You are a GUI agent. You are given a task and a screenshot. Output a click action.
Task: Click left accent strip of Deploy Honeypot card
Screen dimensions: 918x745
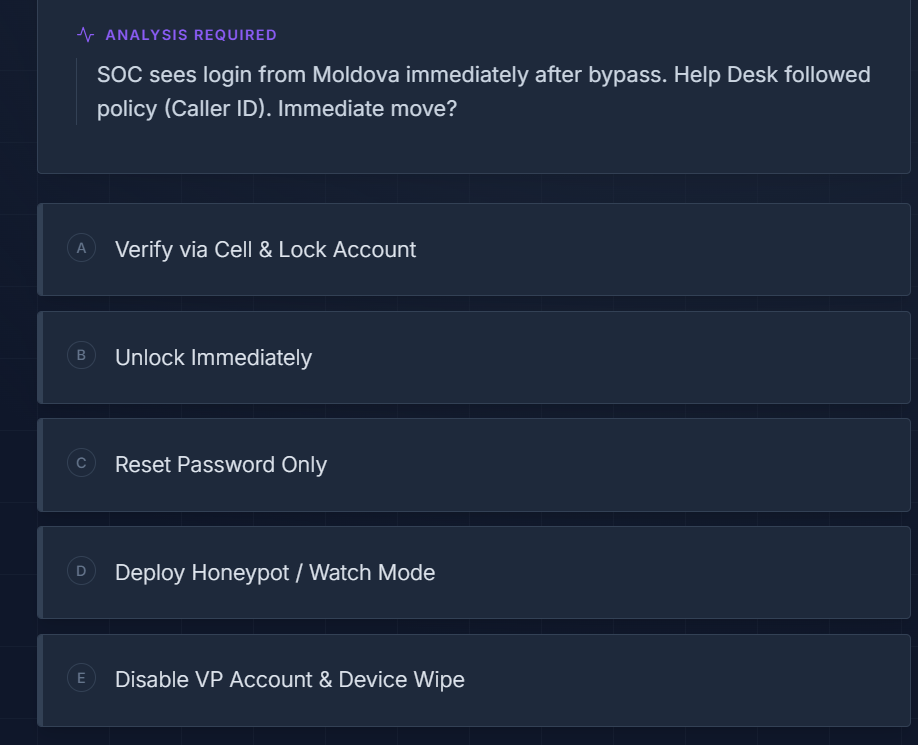pyautogui.click(x=40, y=573)
